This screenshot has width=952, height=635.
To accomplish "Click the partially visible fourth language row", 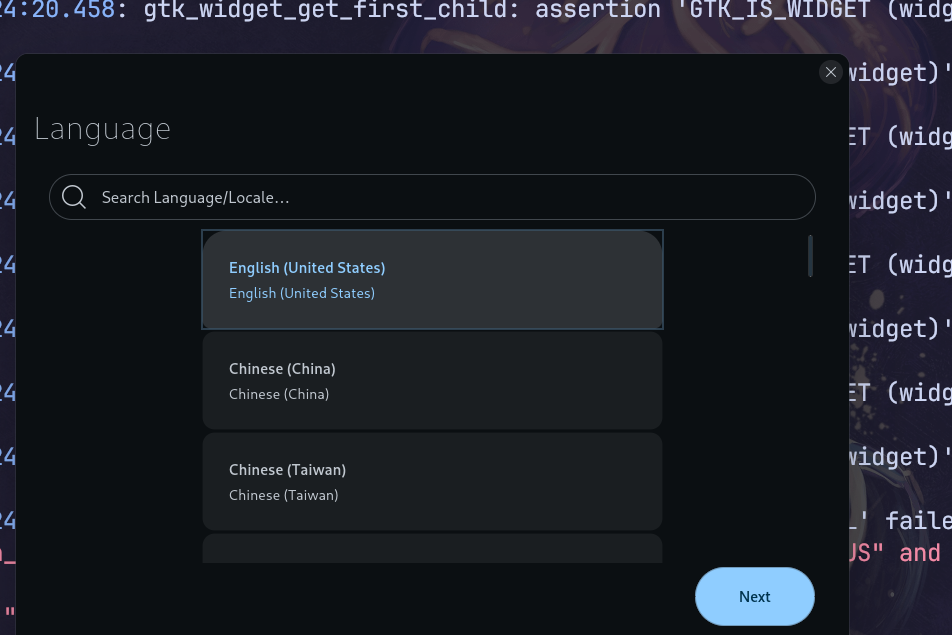I will point(432,549).
